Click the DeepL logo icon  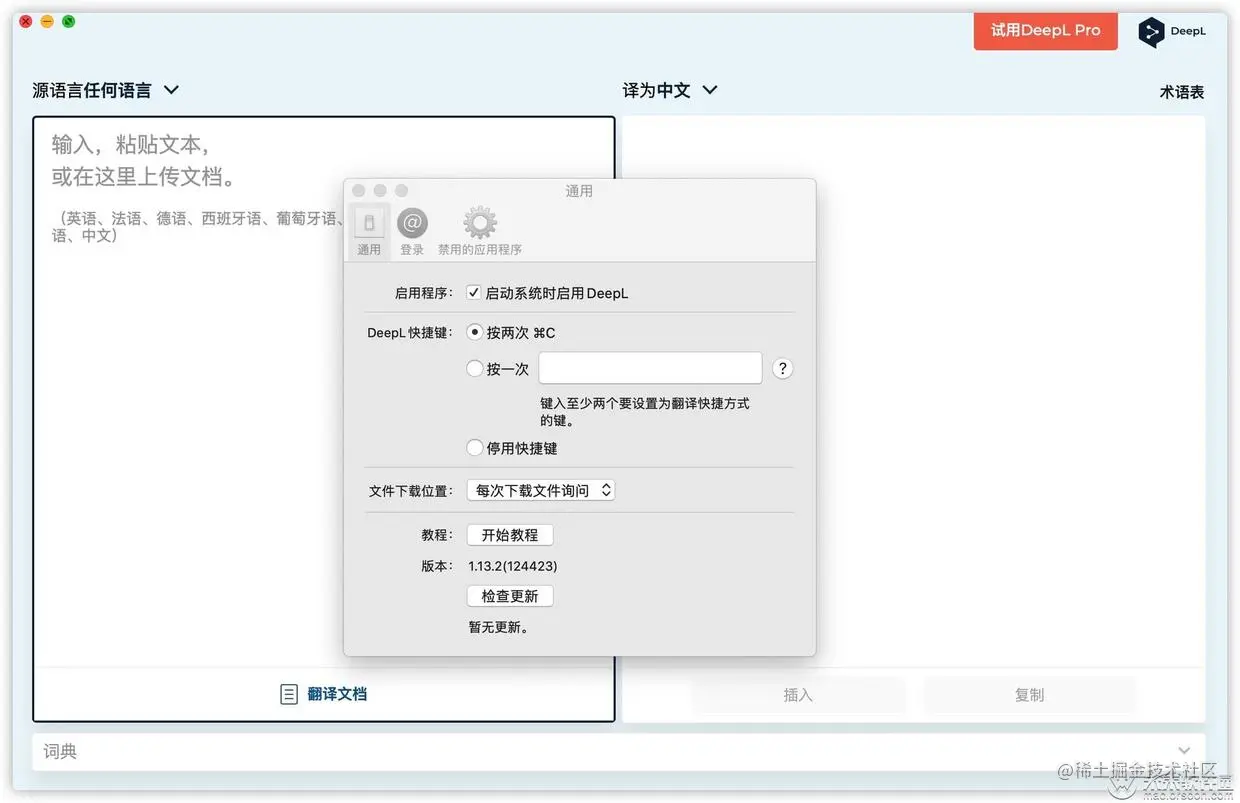(1152, 32)
